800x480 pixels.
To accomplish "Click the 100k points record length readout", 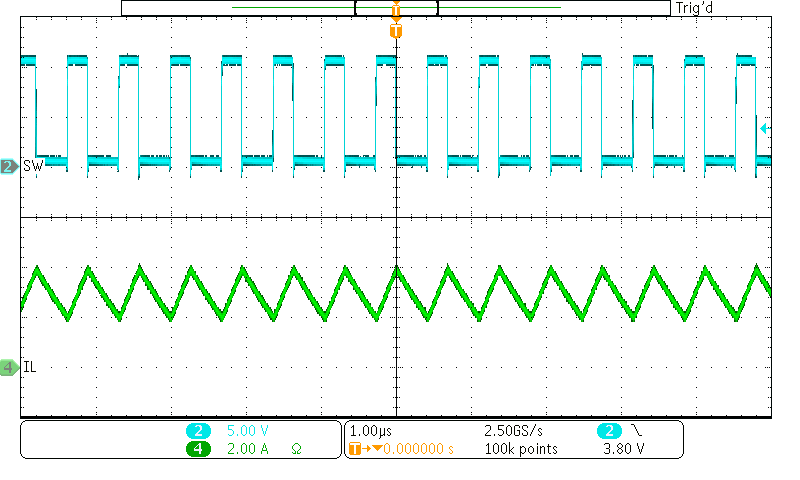I will [520, 449].
